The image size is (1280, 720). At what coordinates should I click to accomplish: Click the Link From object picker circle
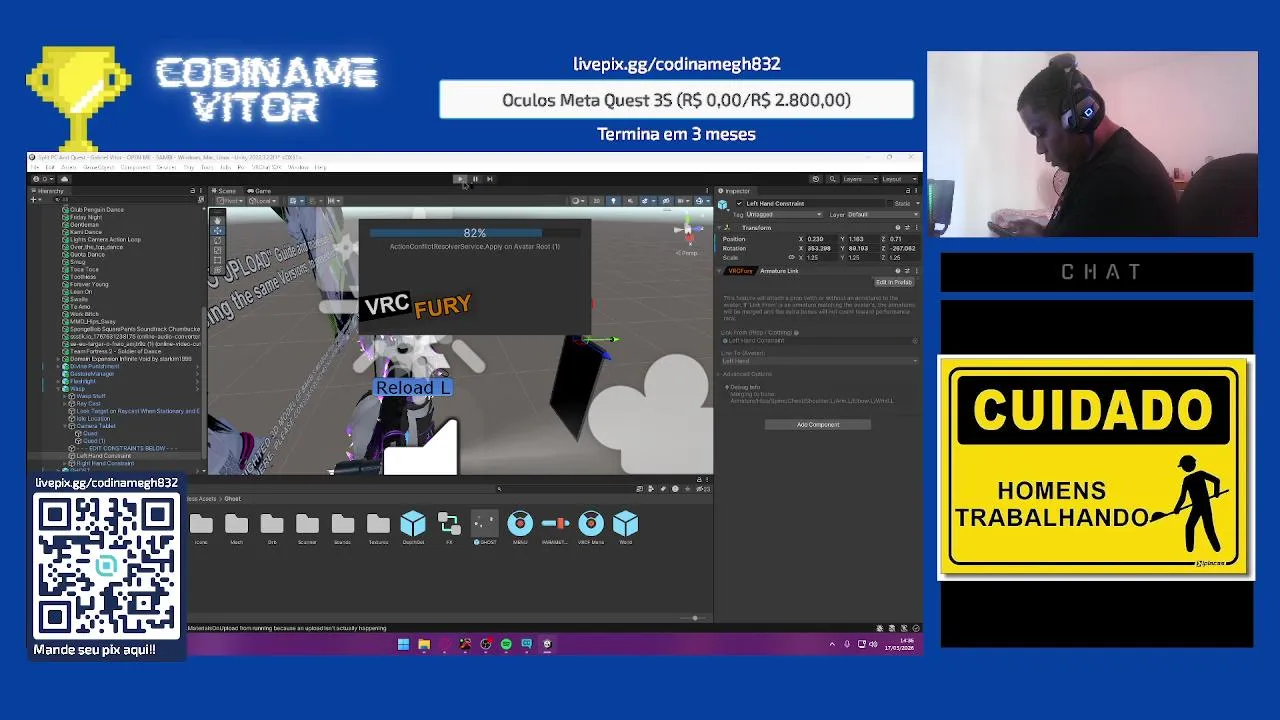(915, 341)
